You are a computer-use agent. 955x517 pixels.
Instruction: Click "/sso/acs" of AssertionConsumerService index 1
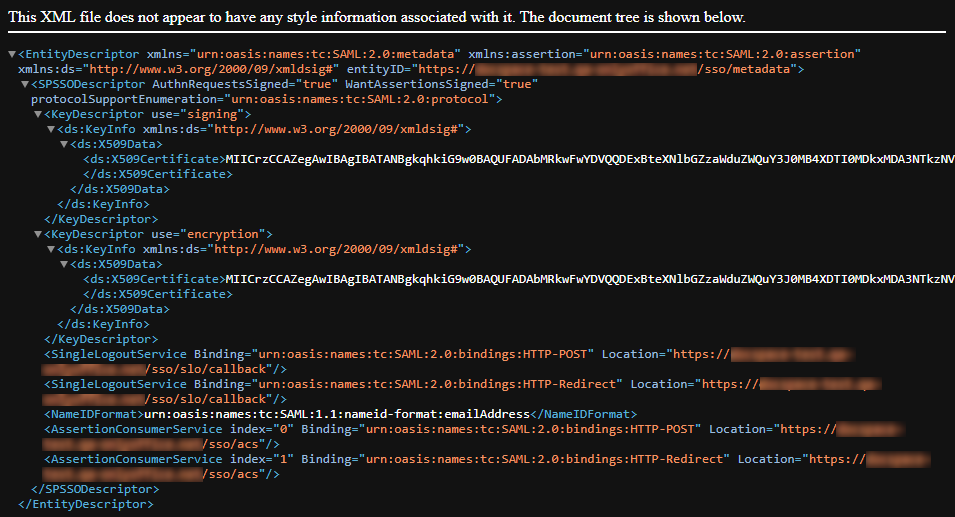tap(231, 474)
